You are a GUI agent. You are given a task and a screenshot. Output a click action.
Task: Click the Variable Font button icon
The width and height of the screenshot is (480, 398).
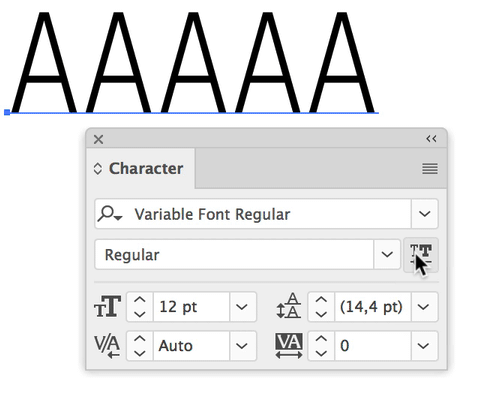[421, 255]
